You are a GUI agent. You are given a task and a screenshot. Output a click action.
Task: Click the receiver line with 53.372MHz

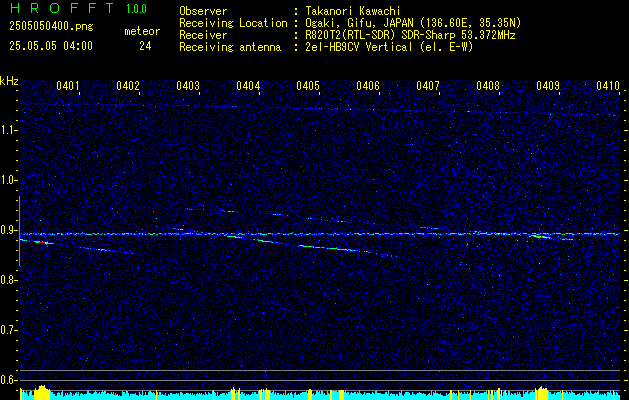point(410,35)
